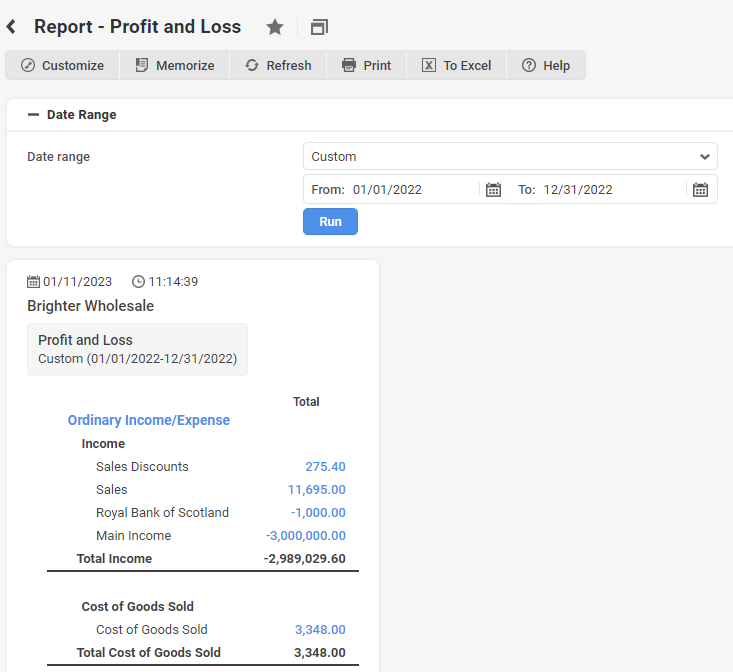
Task: Run the report with blue button
Action: point(330,222)
